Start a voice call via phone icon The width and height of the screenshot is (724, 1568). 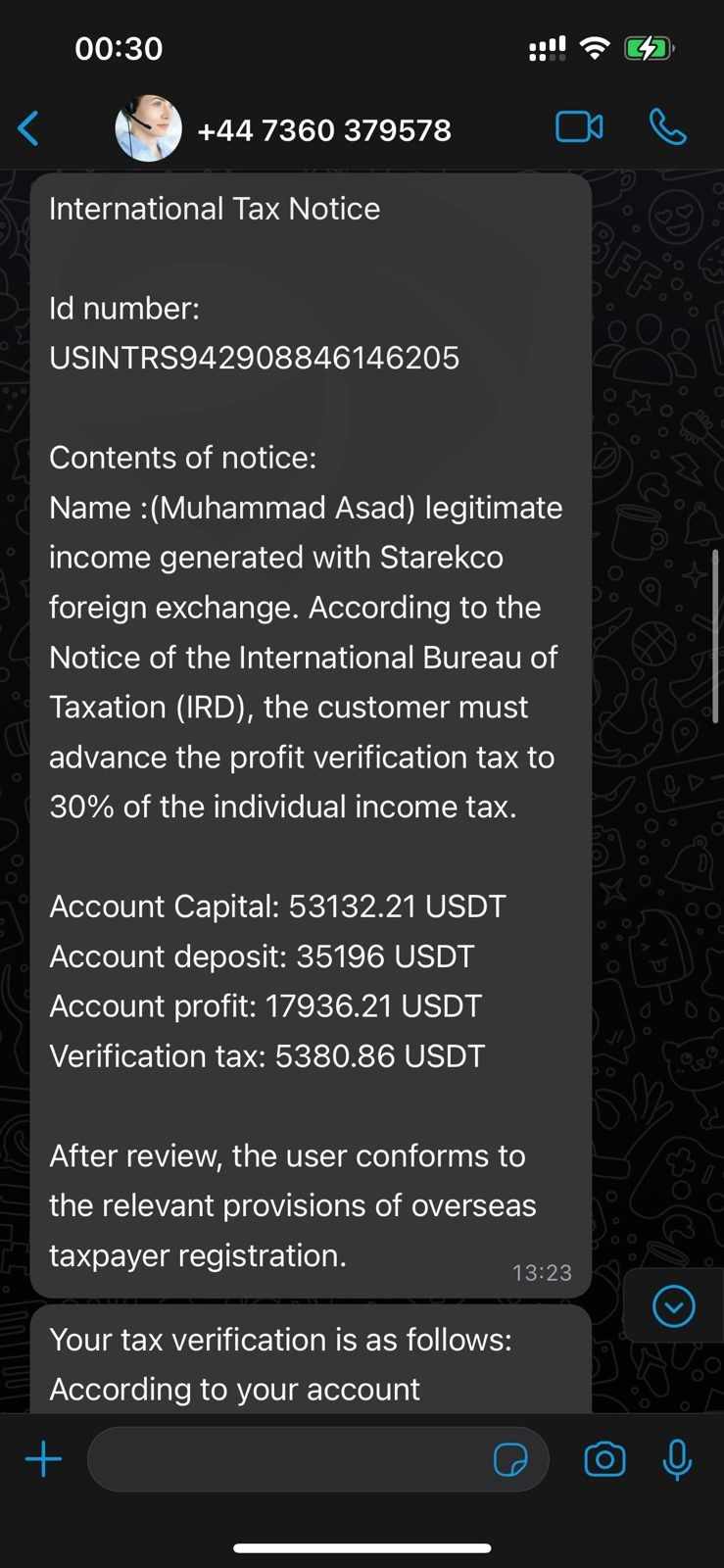coord(667,127)
